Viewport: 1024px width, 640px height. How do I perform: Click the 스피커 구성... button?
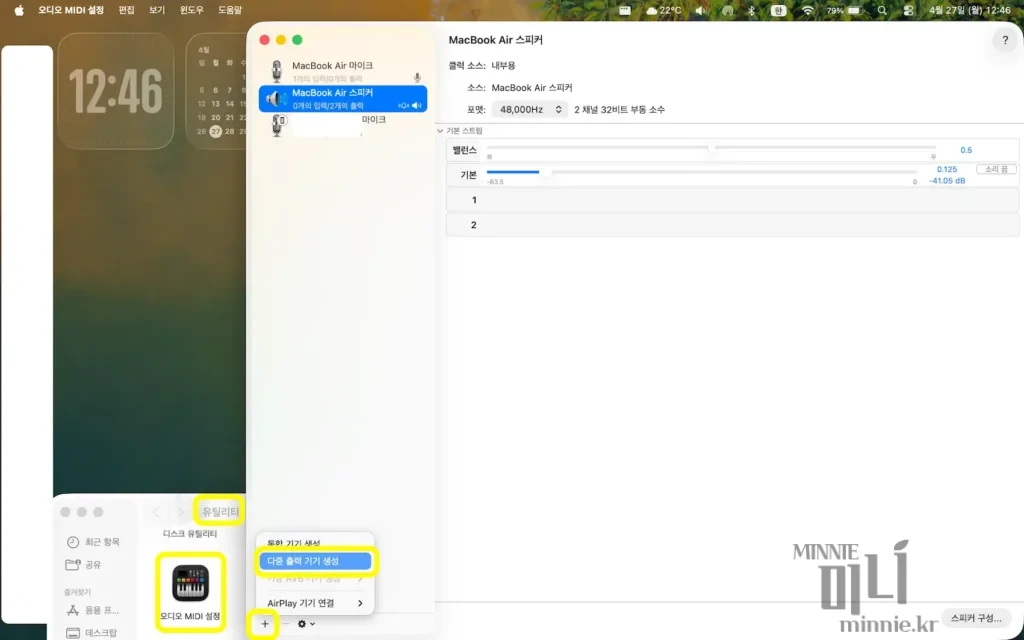[976, 618]
